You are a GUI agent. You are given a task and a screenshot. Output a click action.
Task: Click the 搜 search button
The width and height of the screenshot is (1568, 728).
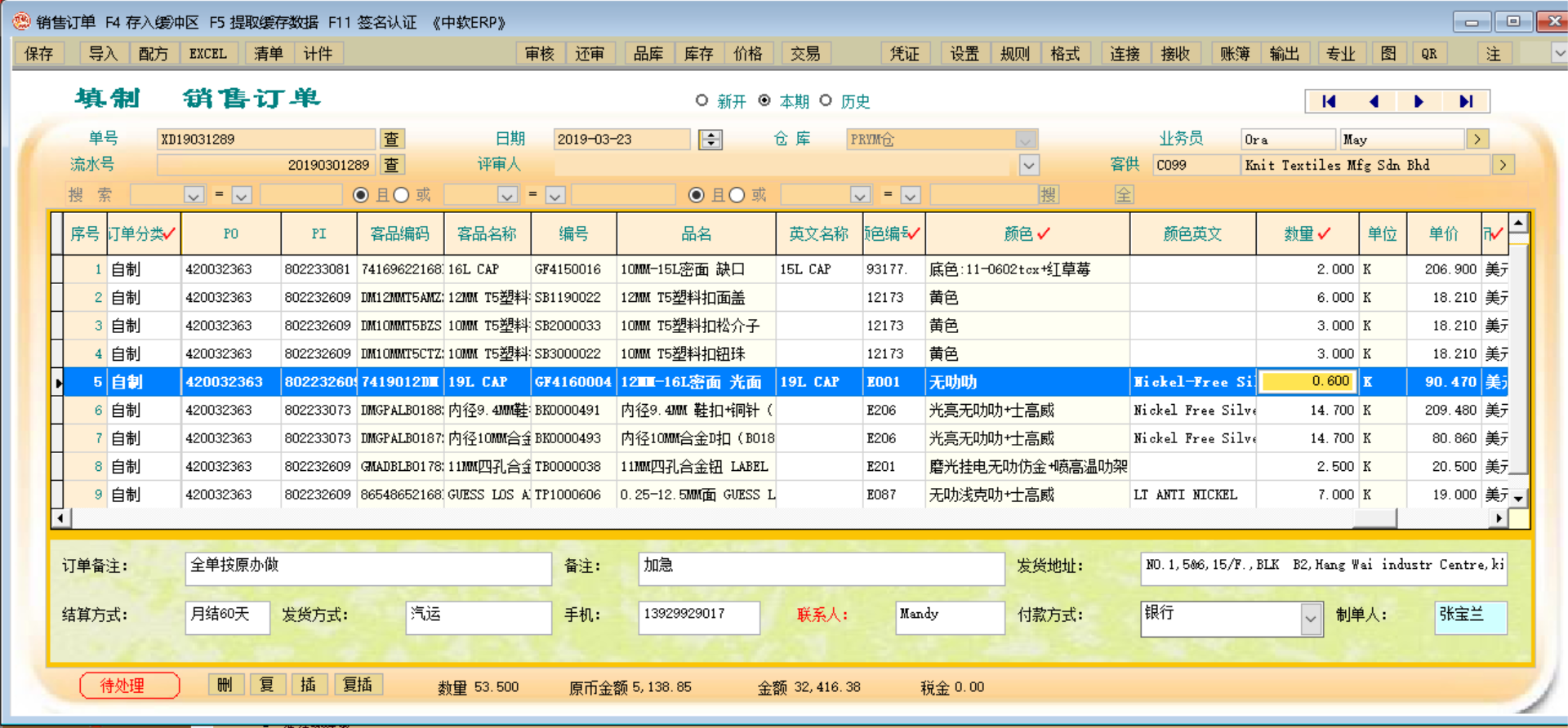pyautogui.click(x=1049, y=194)
